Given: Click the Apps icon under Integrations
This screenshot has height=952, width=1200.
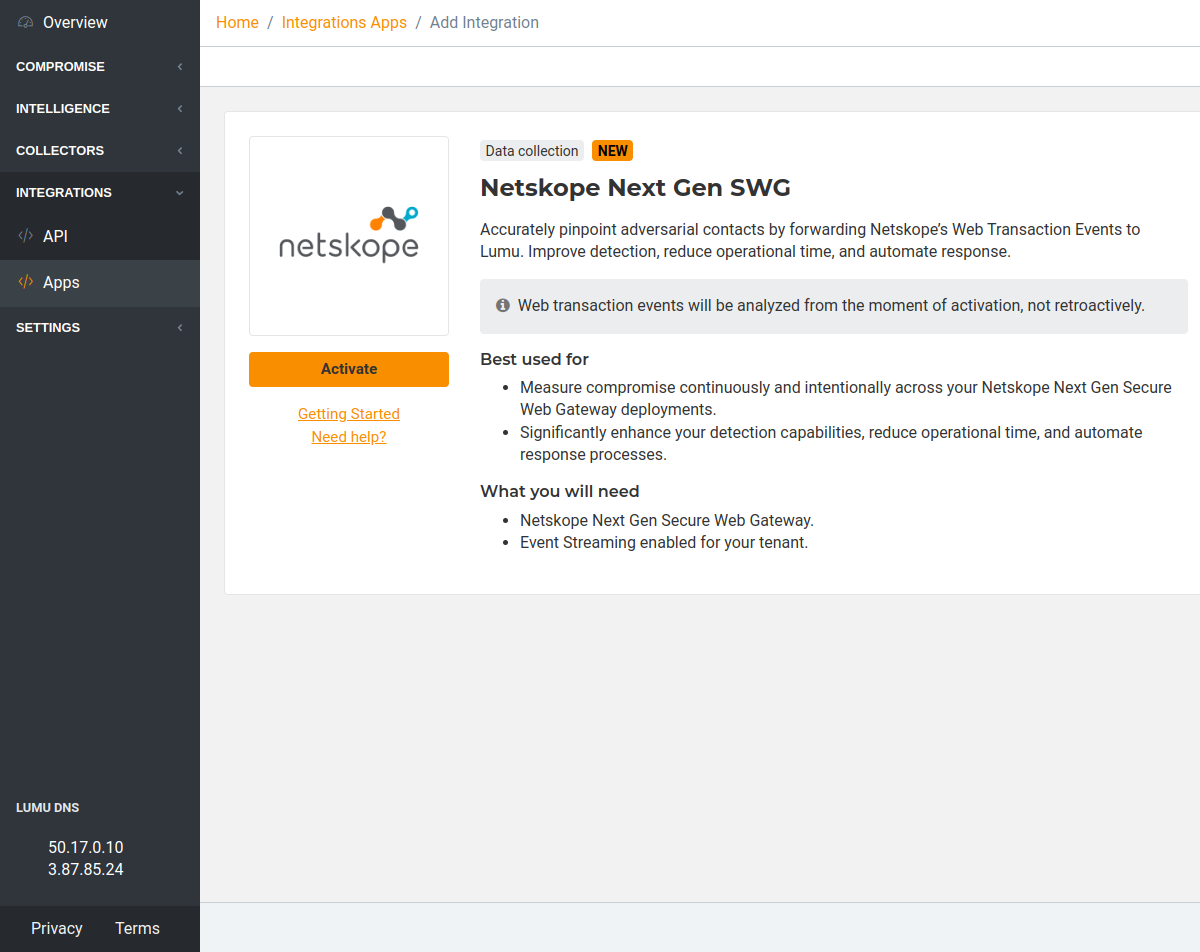Looking at the screenshot, I should coord(25,283).
